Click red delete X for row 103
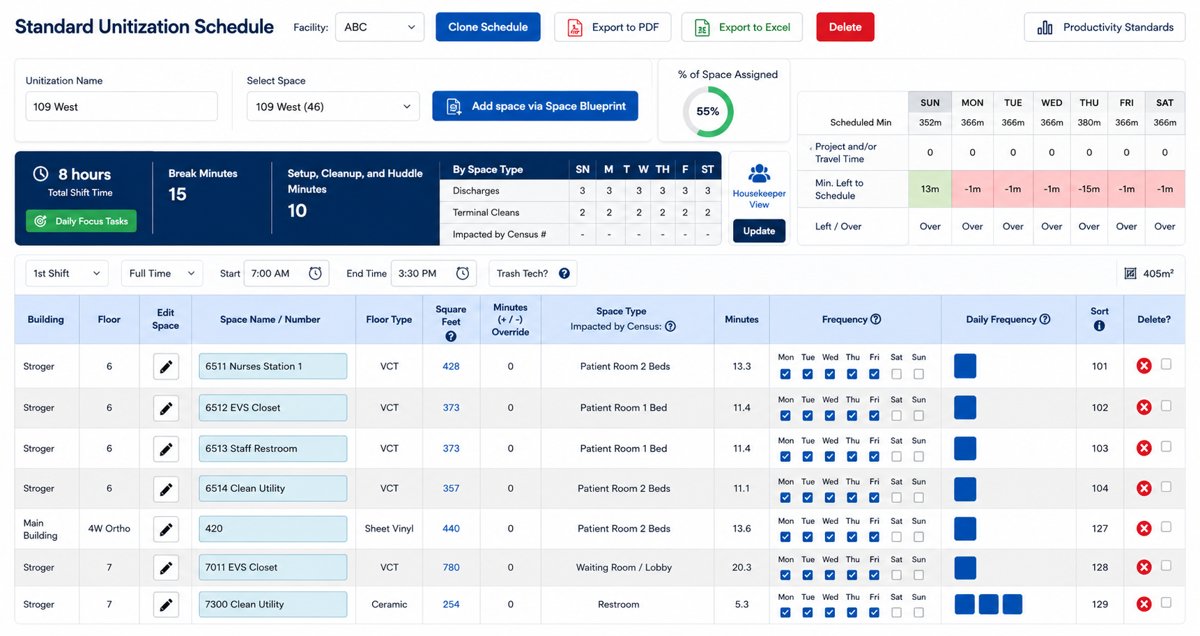The width and height of the screenshot is (1200, 636). click(1144, 448)
